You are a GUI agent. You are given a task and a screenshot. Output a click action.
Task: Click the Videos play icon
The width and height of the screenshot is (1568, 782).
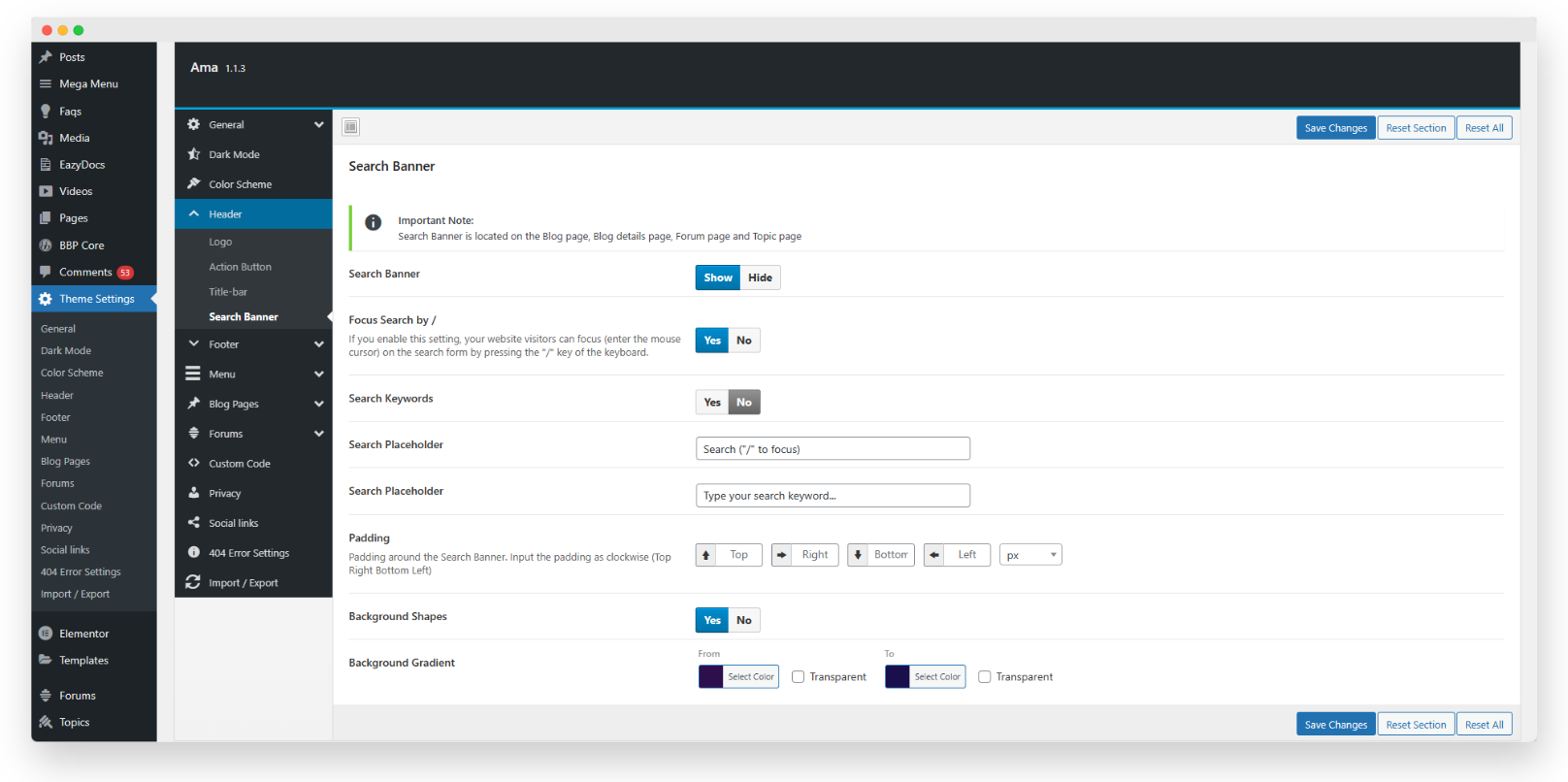click(46, 191)
